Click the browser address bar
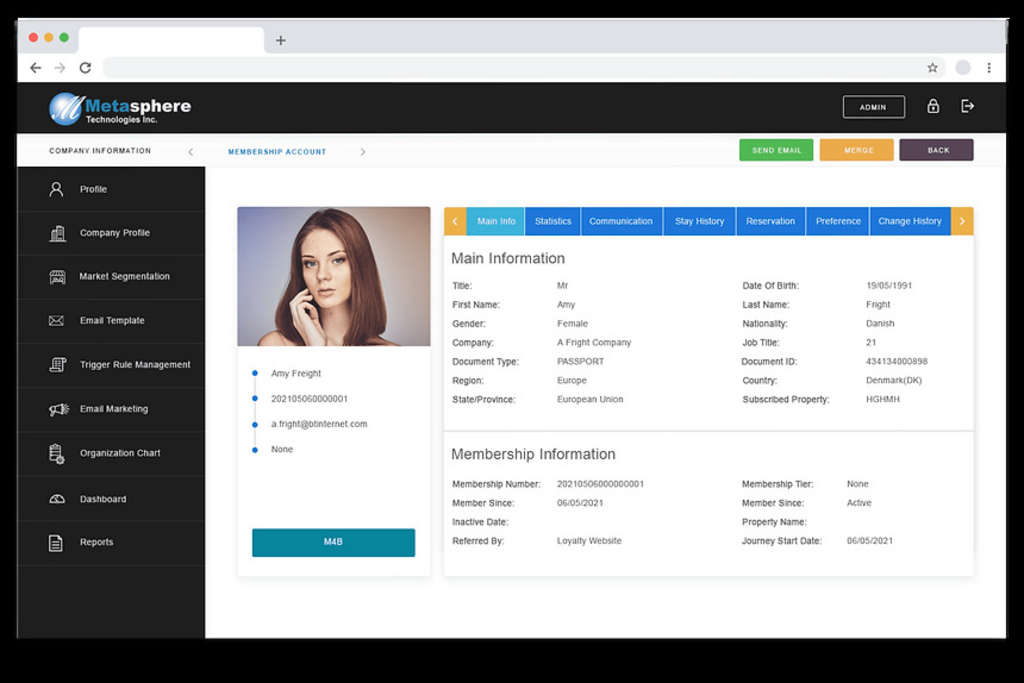Viewport: 1024px width, 683px height. [500, 68]
